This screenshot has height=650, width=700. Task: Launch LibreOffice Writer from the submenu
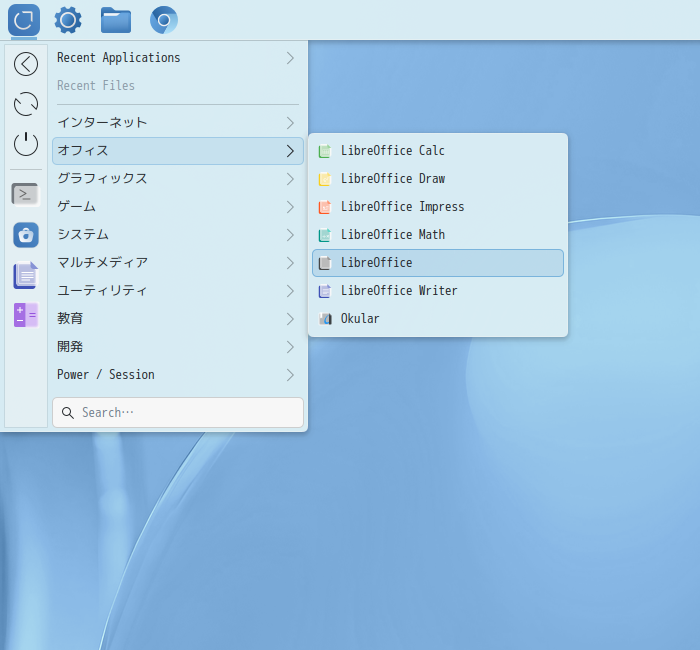[x=438, y=291]
